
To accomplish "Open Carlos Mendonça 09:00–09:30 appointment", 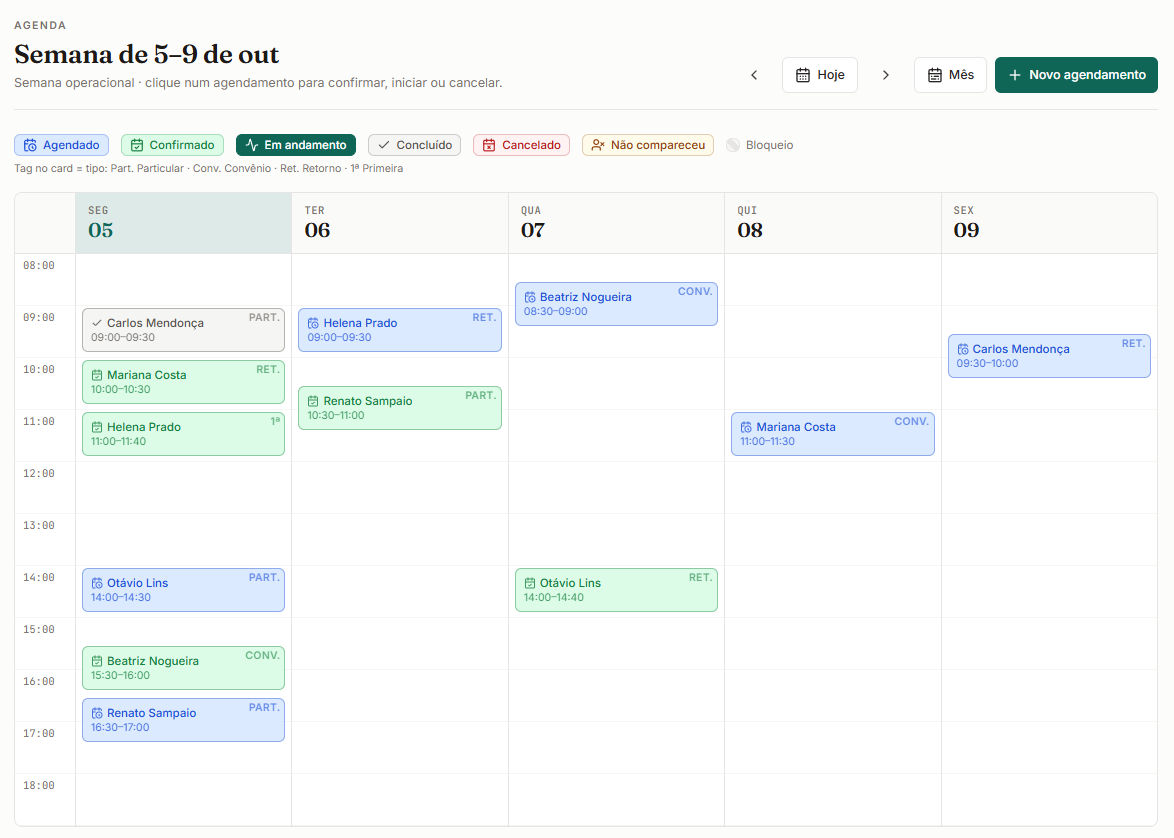I will click(183, 330).
